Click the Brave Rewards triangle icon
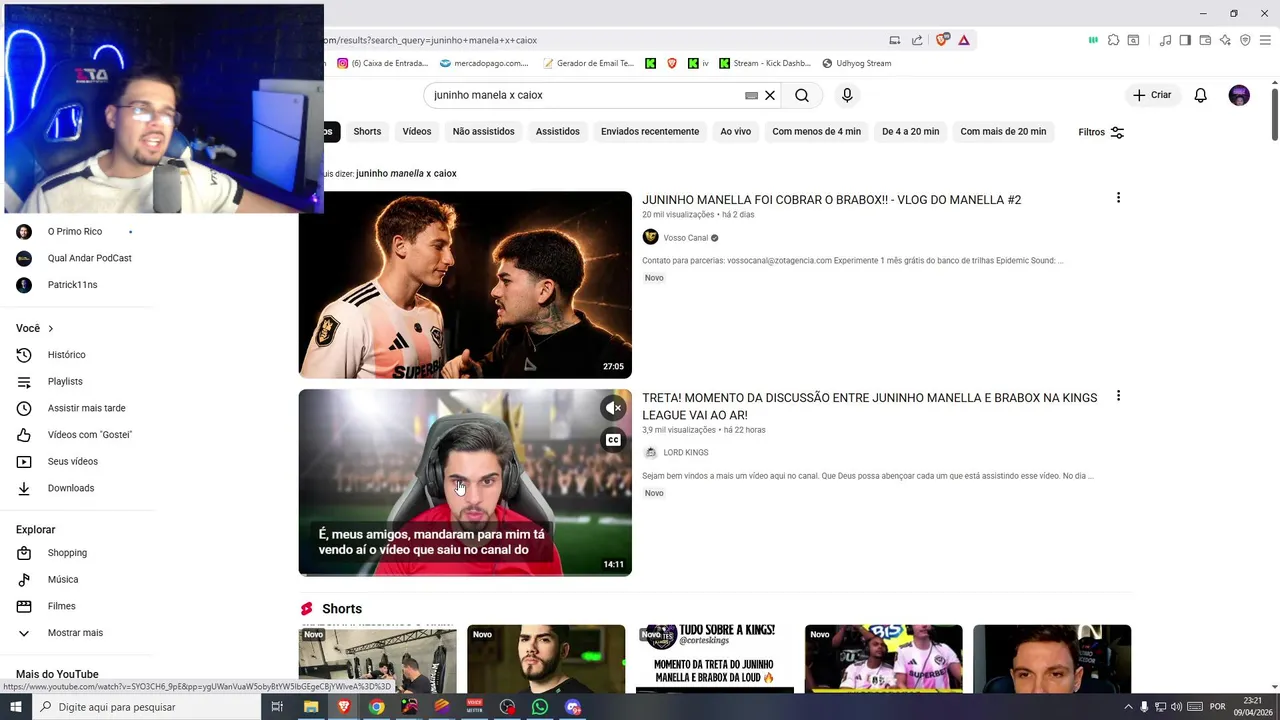The width and height of the screenshot is (1280, 720). [x=964, y=40]
